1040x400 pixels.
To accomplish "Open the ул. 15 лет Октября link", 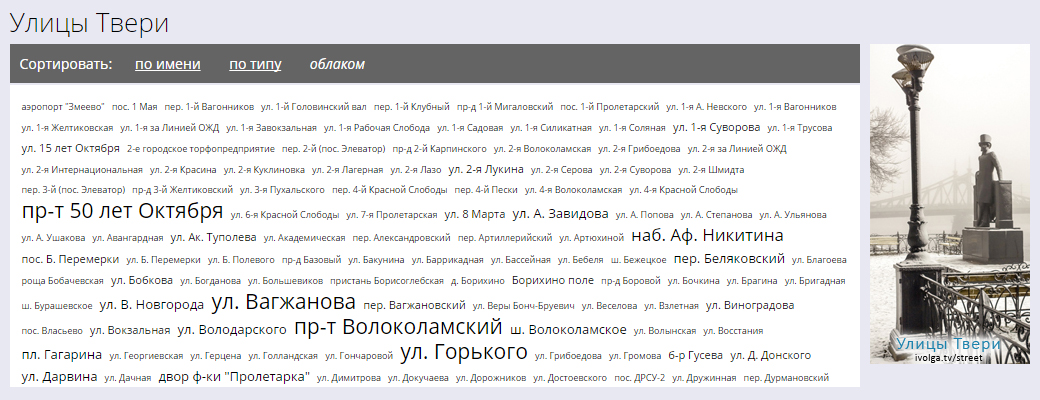I will 70,148.
